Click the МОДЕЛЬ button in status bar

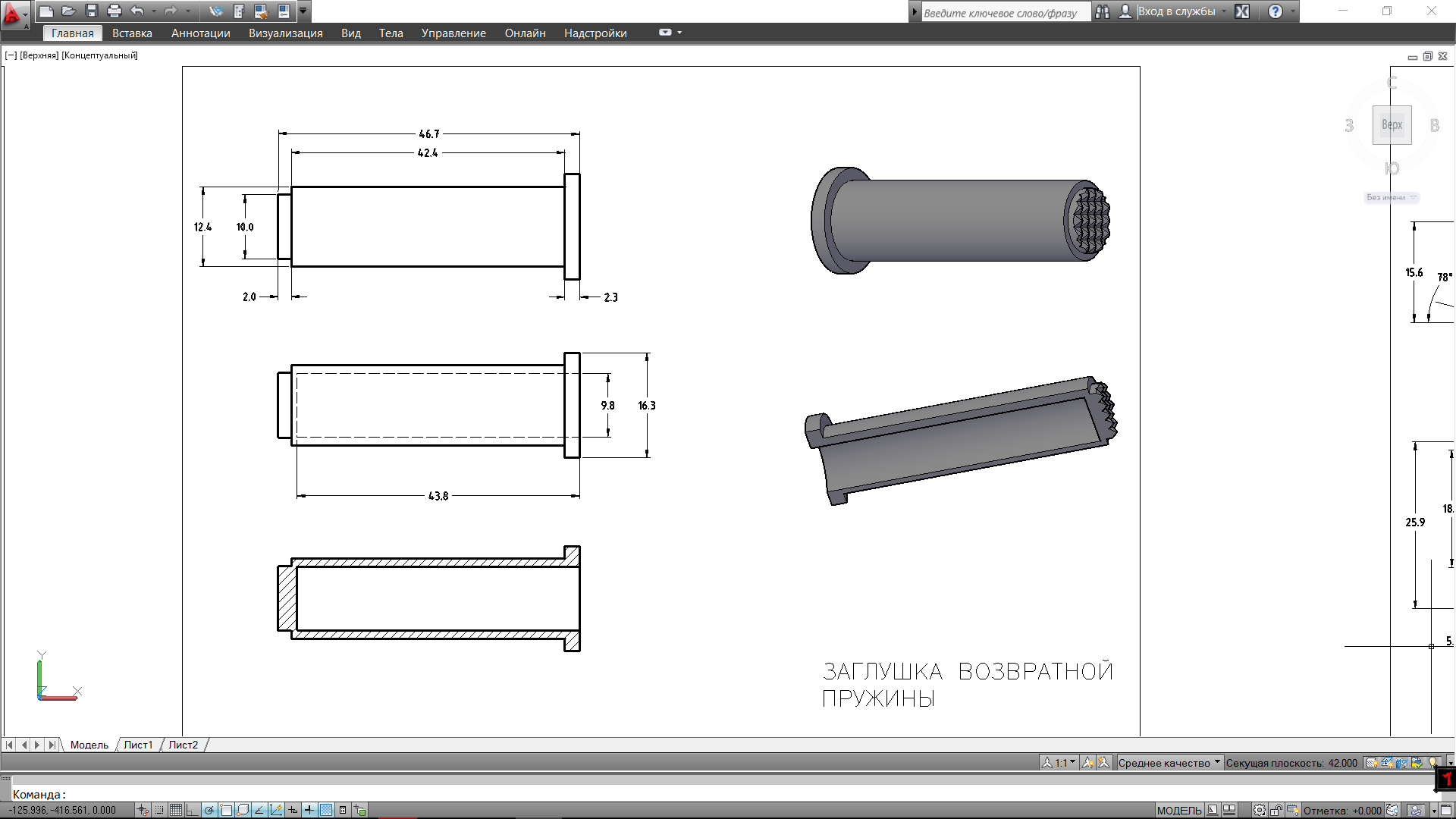1178,810
